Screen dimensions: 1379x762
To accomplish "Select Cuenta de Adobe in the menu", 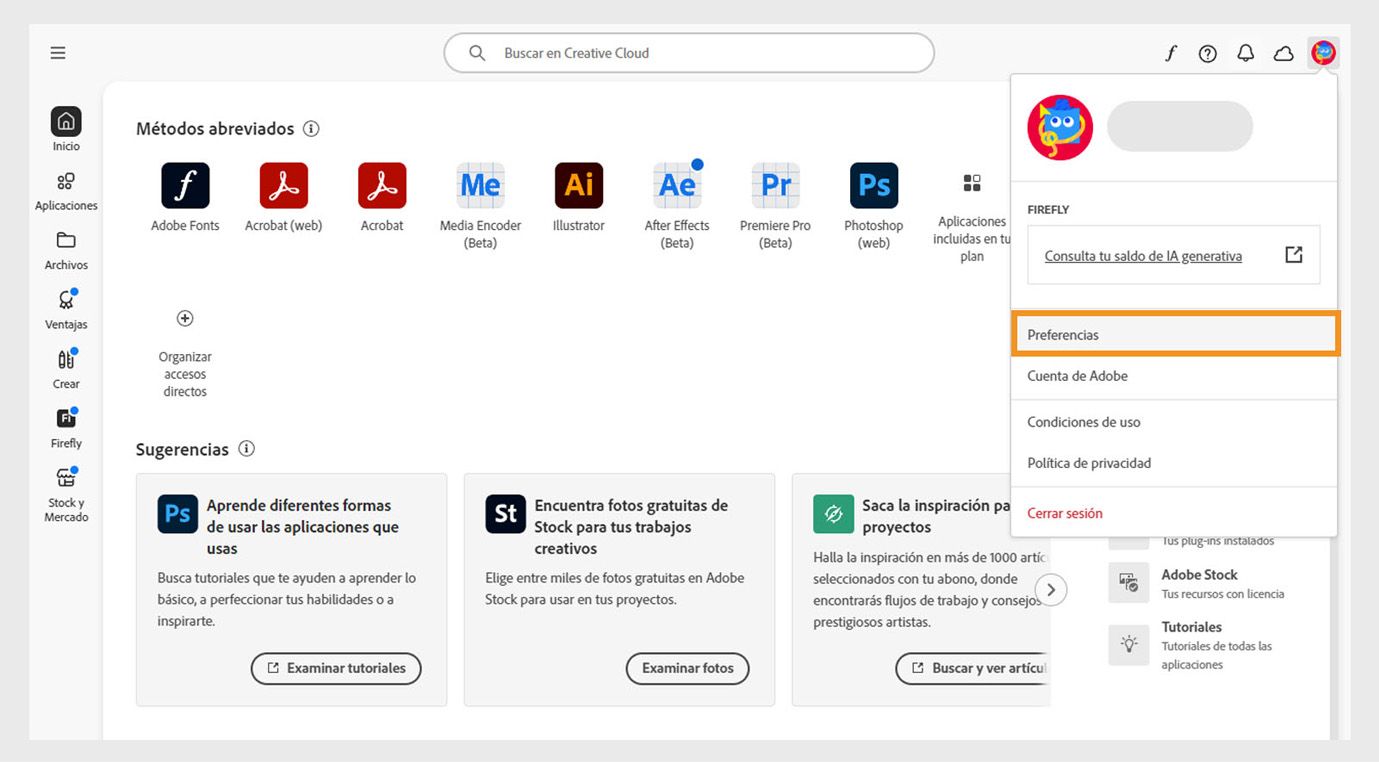I will pos(1174,376).
